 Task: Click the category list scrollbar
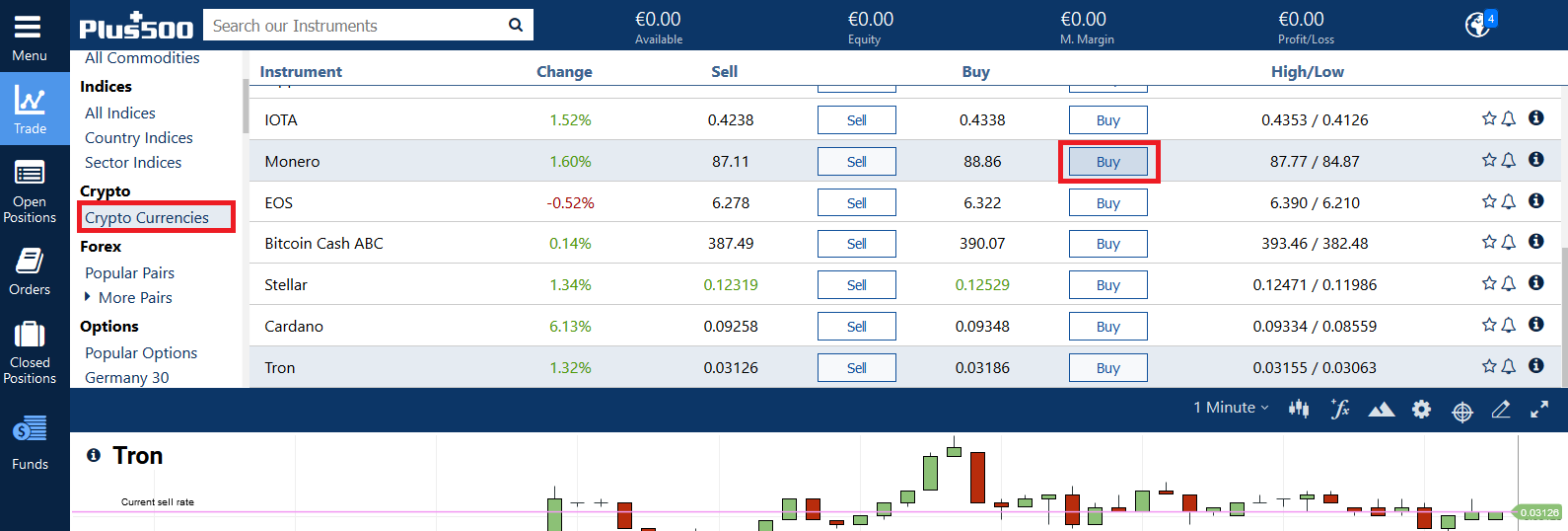point(246,106)
